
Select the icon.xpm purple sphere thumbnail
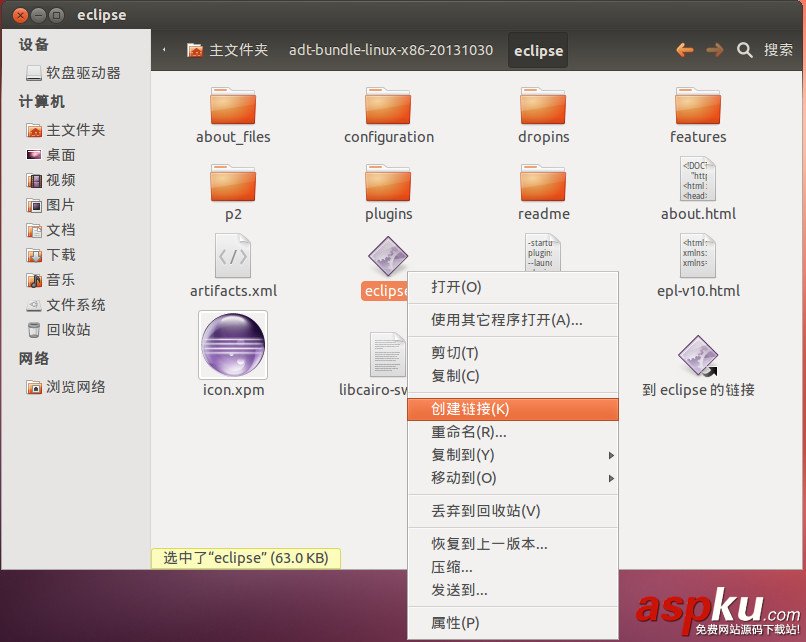(x=233, y=345)
